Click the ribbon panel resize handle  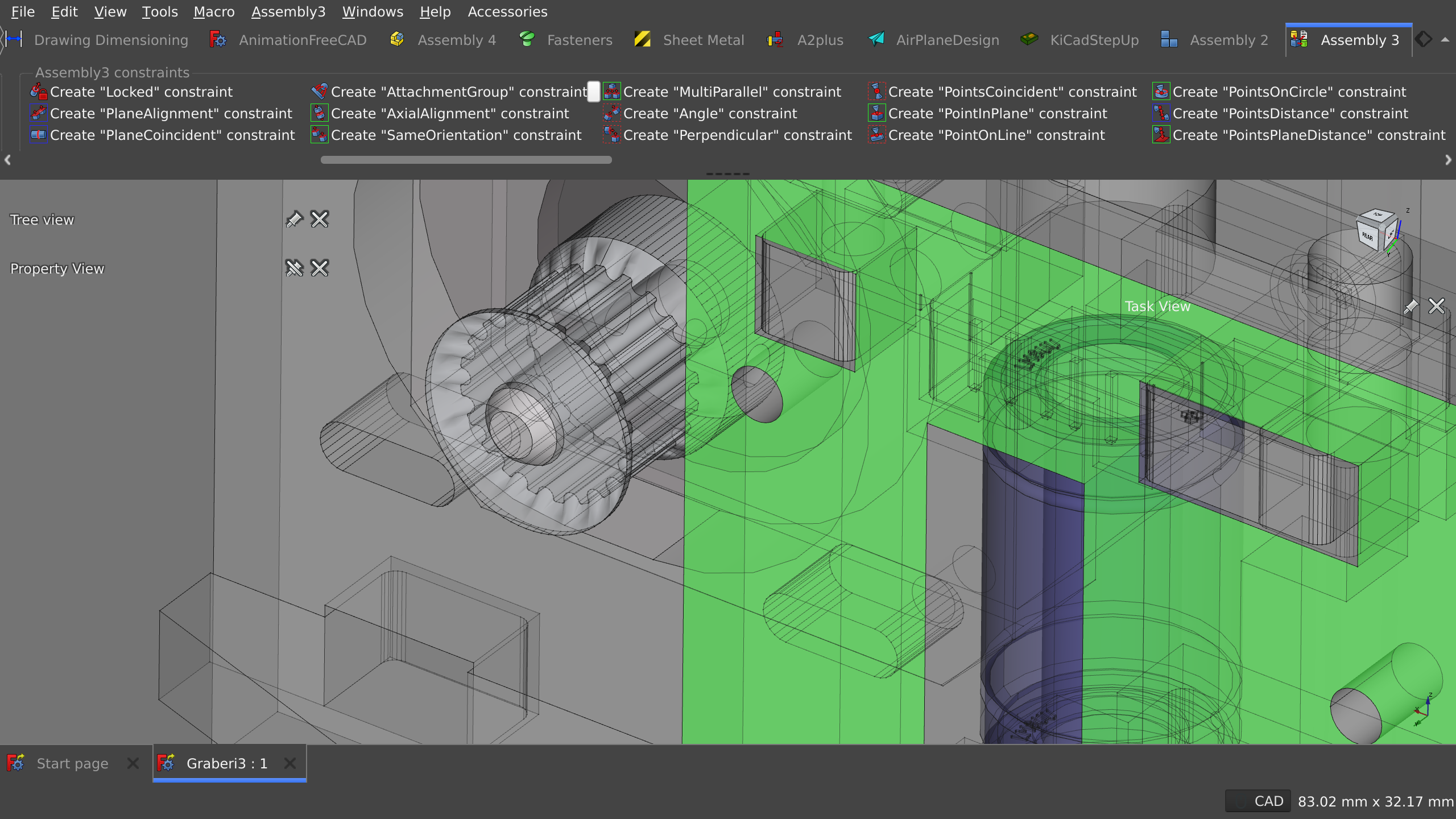click(728, 173)
